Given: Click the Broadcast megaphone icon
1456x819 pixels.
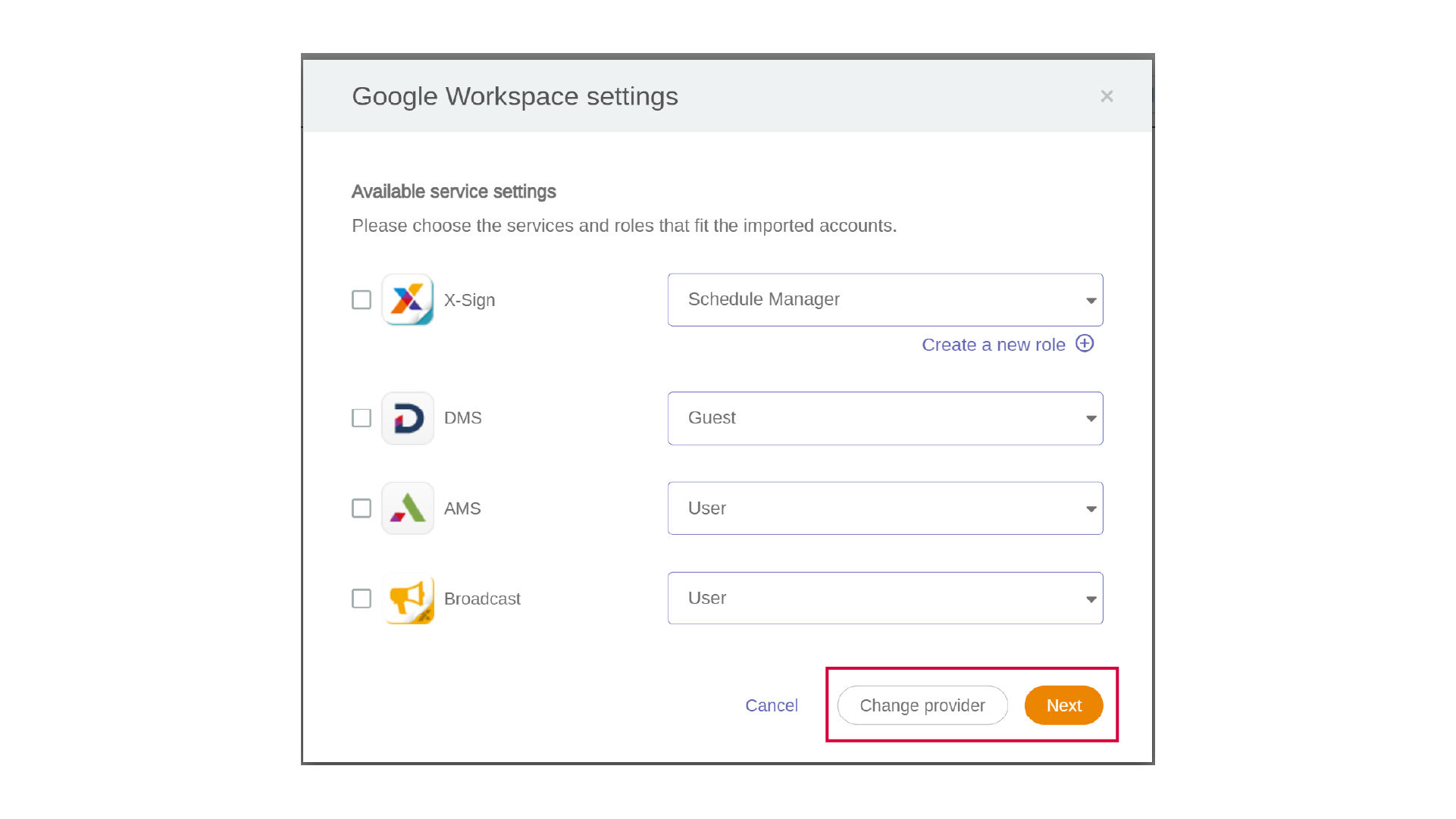Looking at the screenshot, I should (x=408, y=599).
